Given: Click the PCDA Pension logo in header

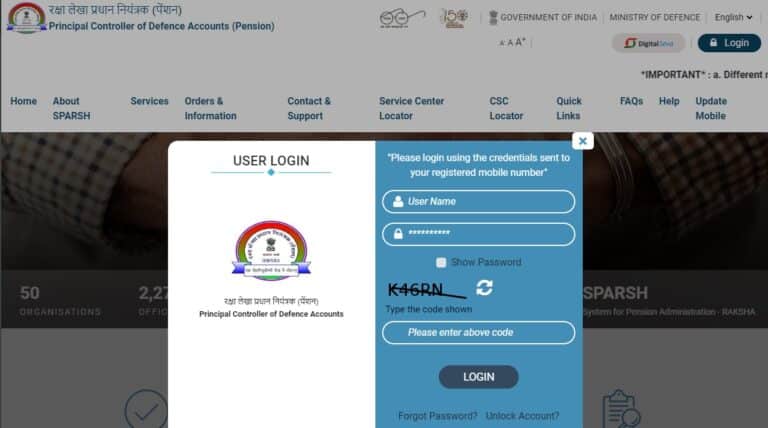Looking at the screenshot, I should (26, 18).
